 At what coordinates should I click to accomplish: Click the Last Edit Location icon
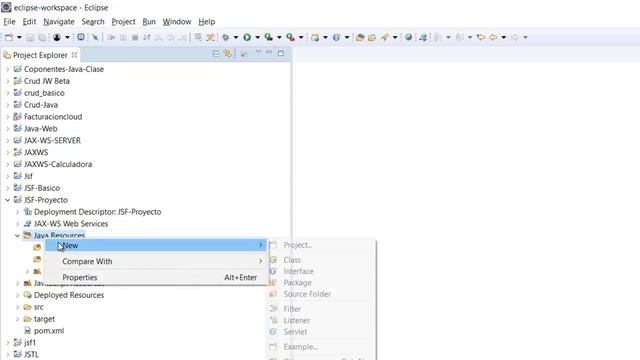tap(481, 37)
